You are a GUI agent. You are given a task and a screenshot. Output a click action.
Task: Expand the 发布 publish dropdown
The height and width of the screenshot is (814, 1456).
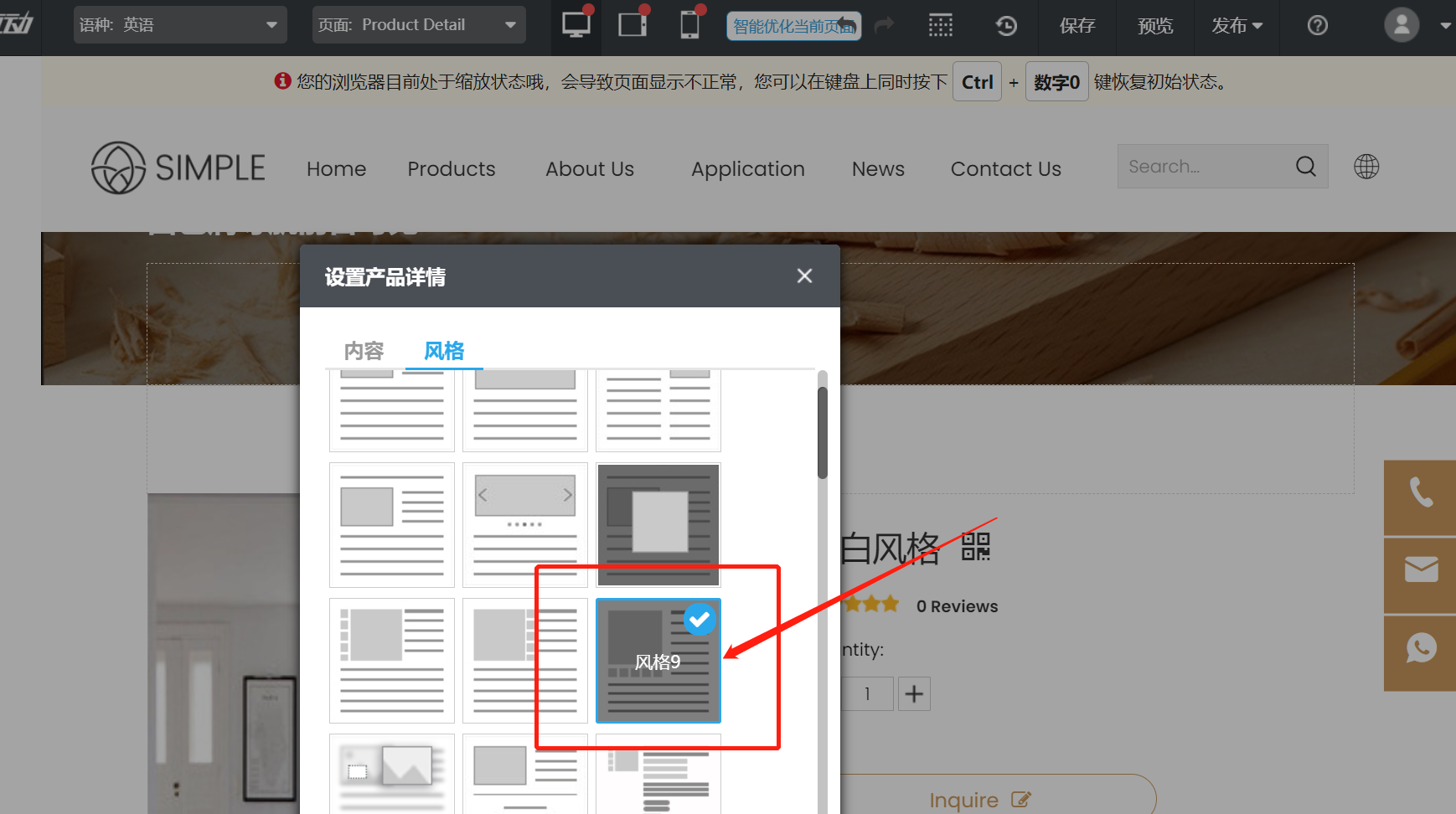click(1237, 25)
